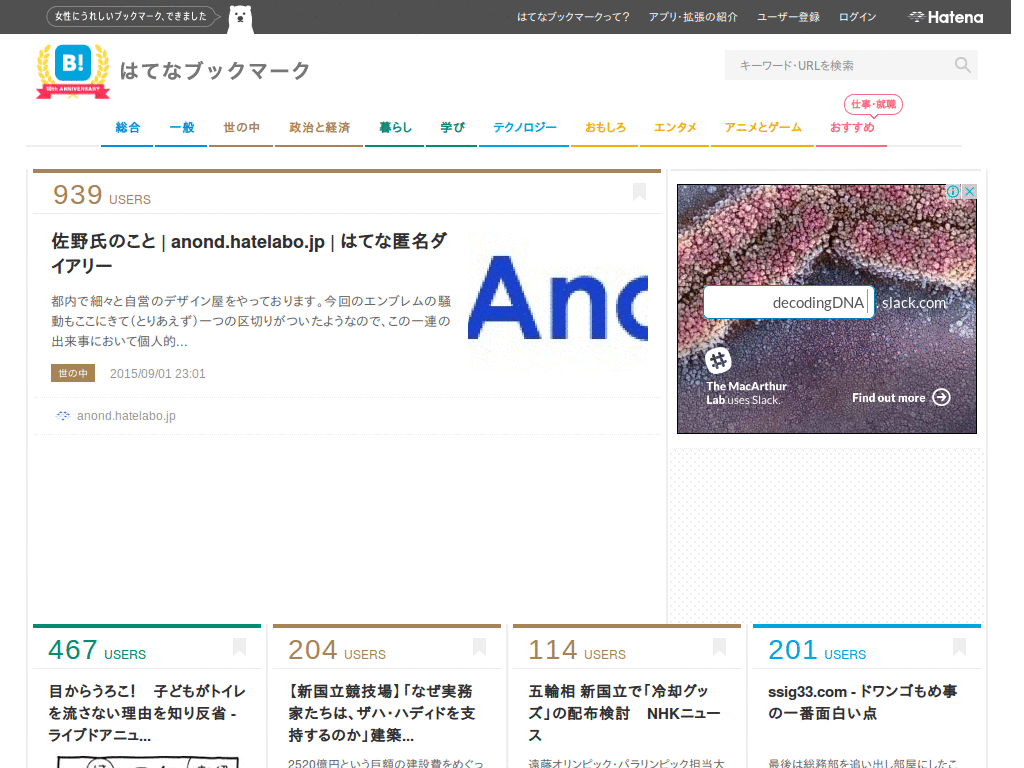Click the search magnifier icon
This screenshot has height=768, width=1024.
962,65
